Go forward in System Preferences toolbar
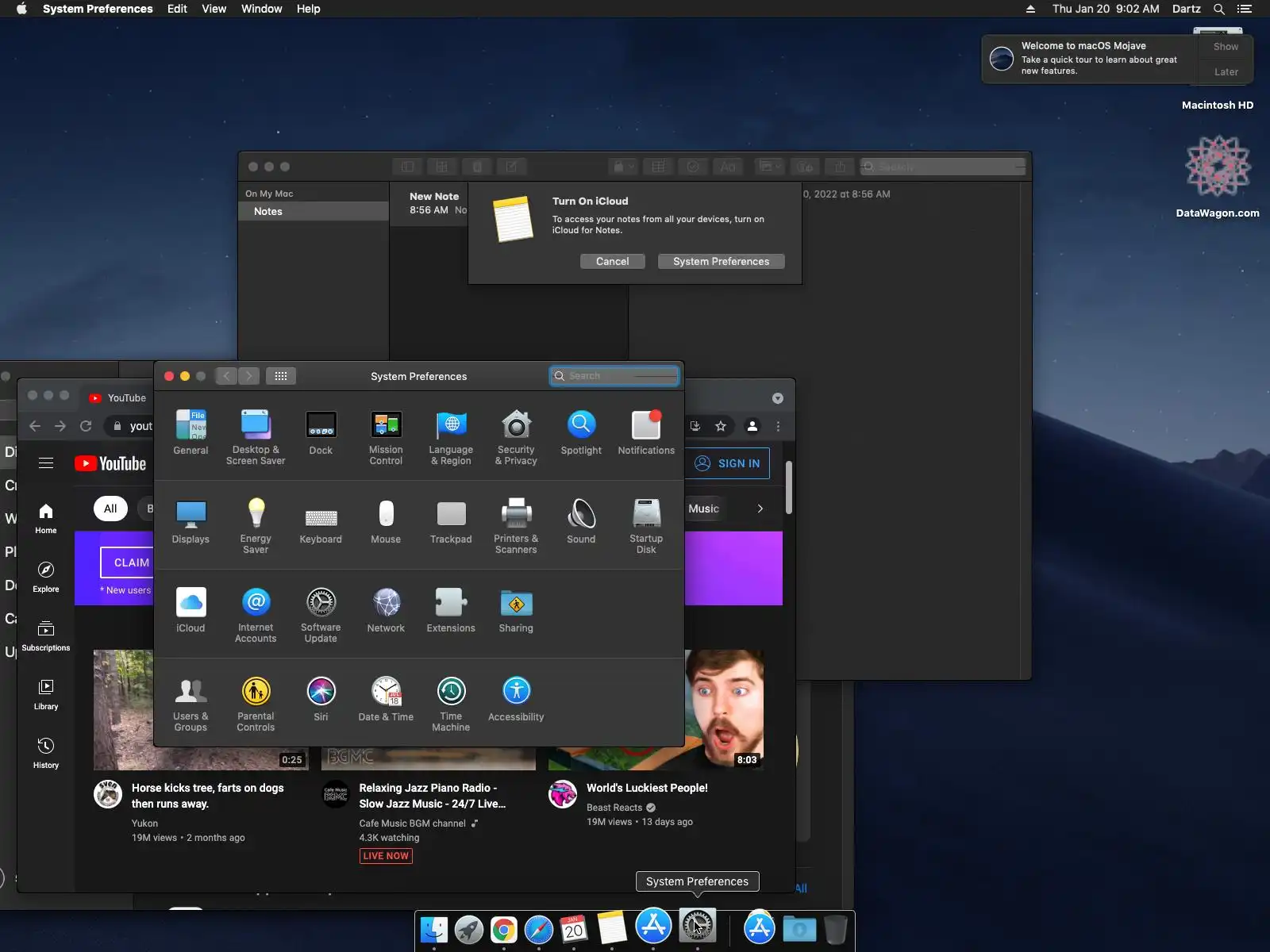Viewport: 1270px width, 952px height. coord(249,376)
